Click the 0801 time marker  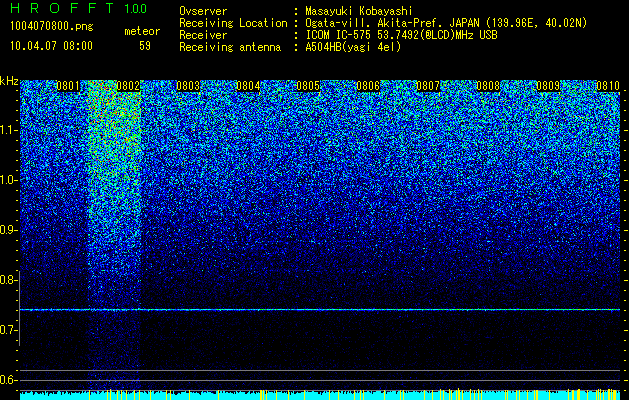[68, 86]
